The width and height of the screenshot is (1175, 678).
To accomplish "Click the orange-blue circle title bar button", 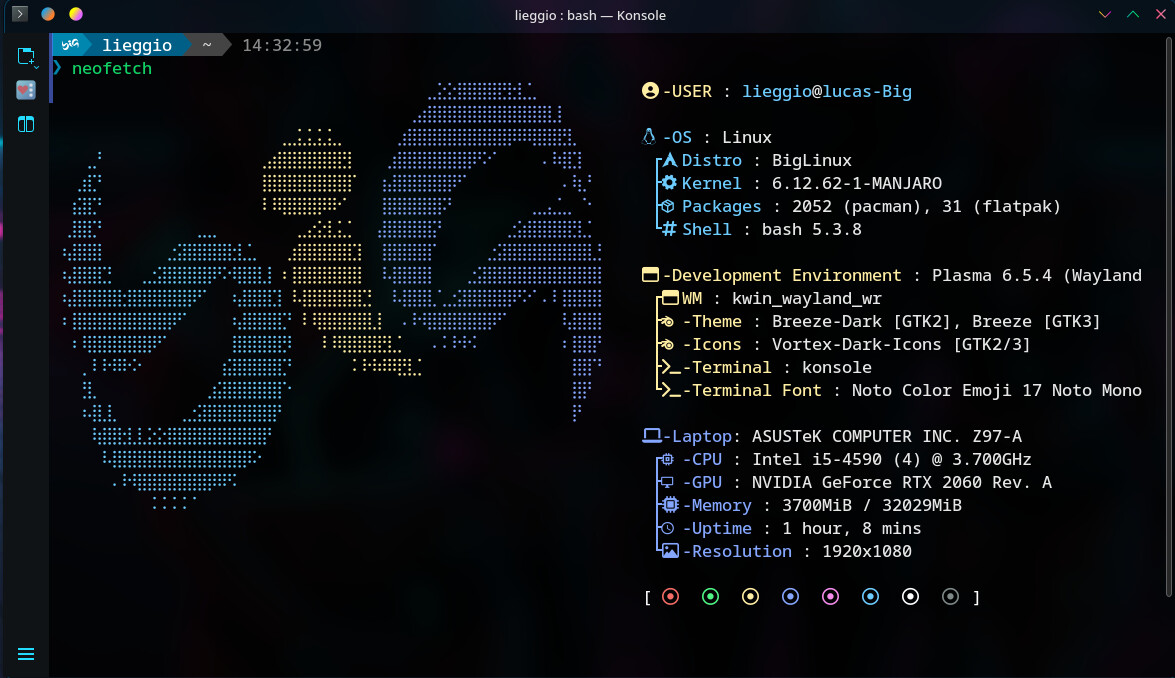I will click(x=48, y=14).
